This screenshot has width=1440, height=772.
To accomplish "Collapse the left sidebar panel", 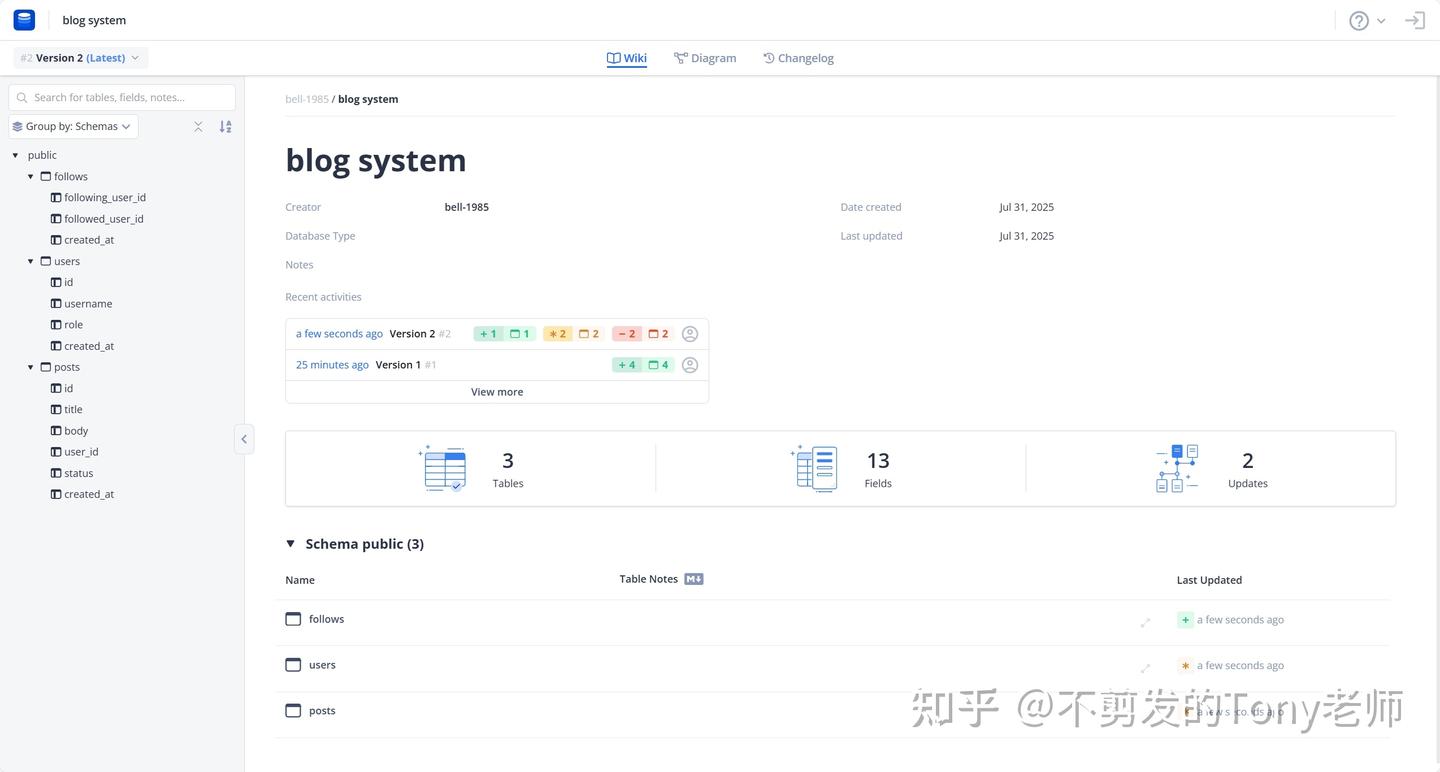I will (244, 438).
